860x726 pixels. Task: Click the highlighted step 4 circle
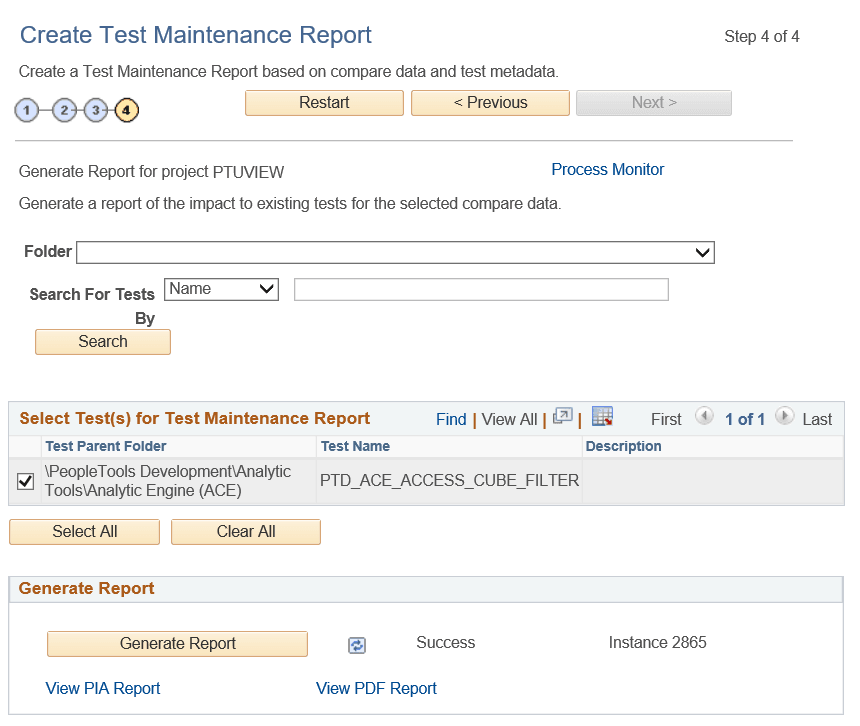tap(126, 110)
